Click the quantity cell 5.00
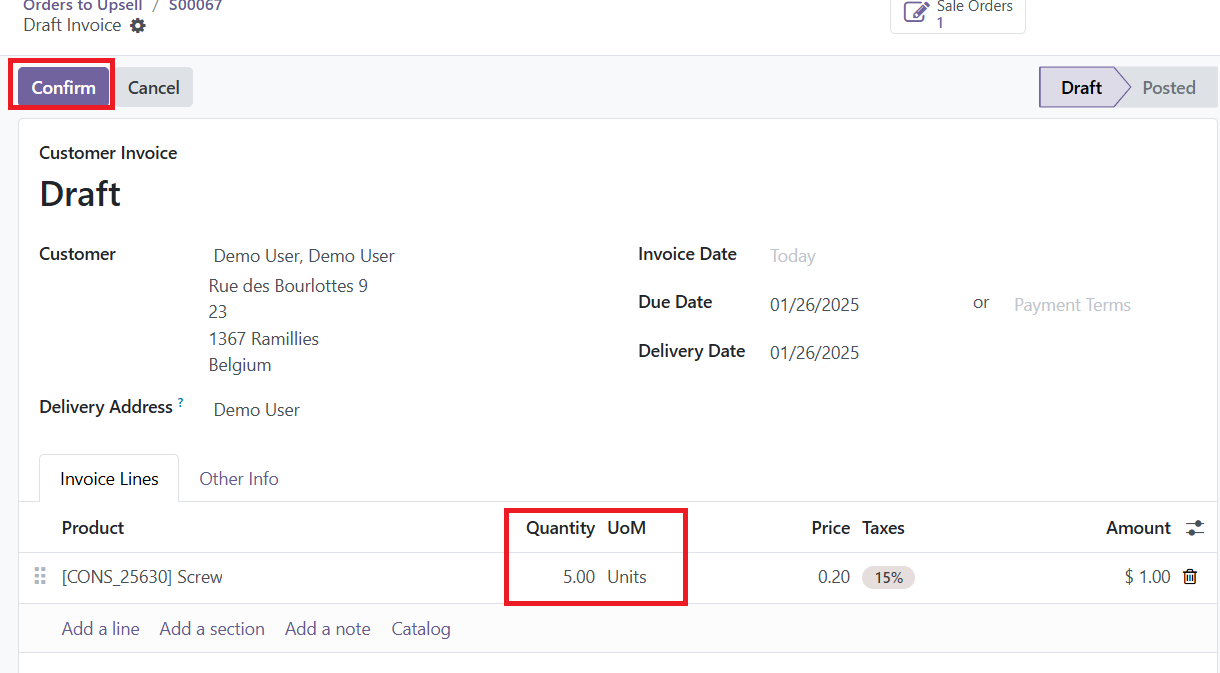 (x=579, y=577)
